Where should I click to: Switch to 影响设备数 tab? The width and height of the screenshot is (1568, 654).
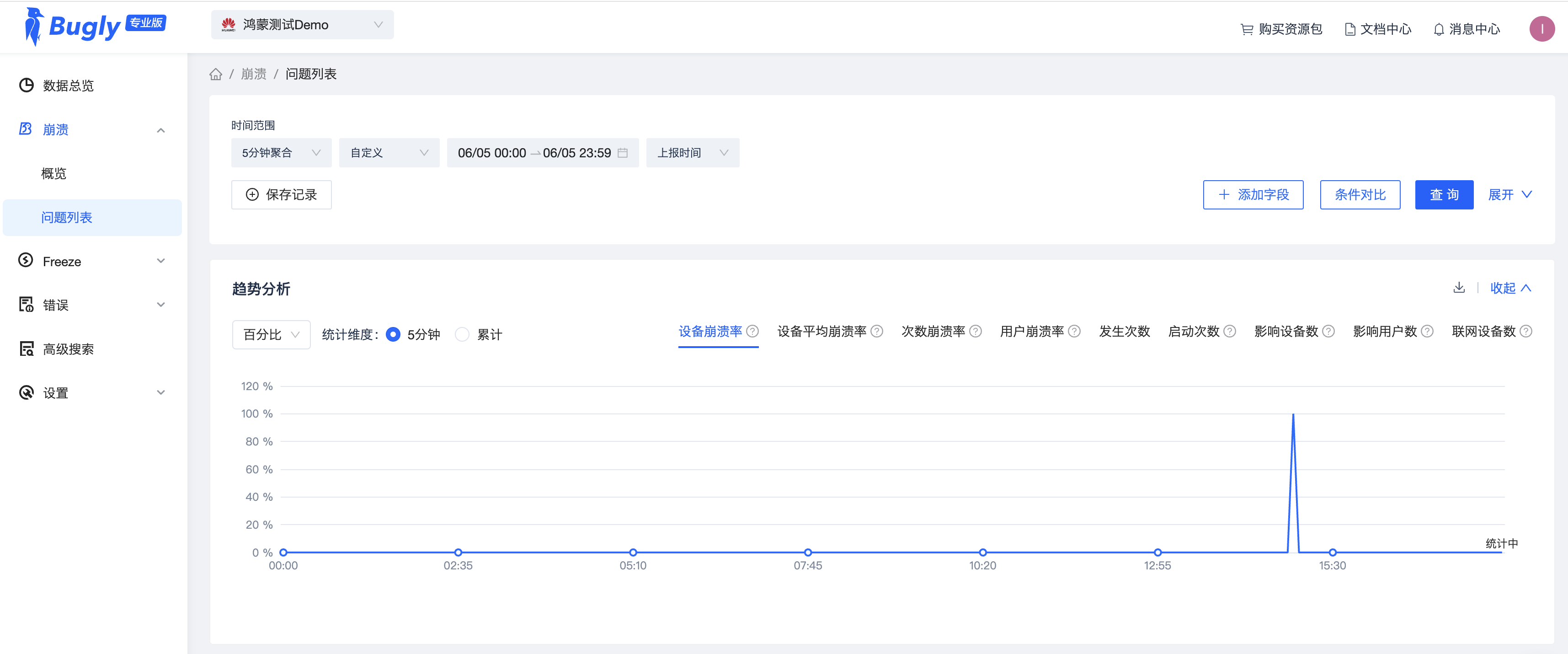1285,331
